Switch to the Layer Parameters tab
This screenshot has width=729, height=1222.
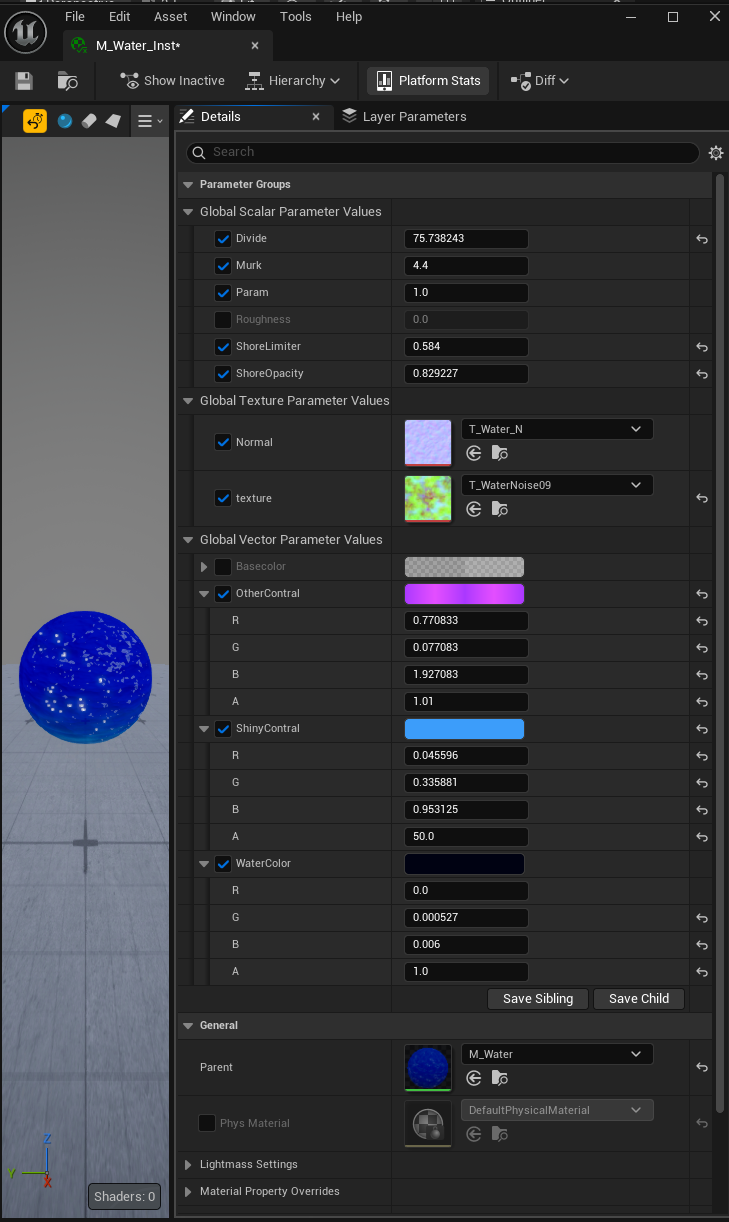404,117
